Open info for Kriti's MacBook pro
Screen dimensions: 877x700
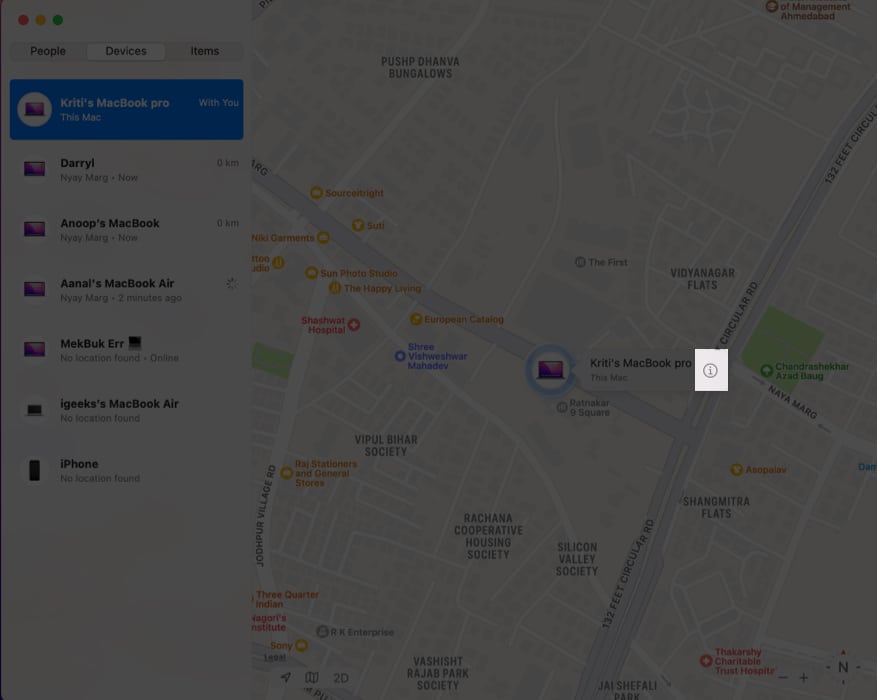(710, 370)
